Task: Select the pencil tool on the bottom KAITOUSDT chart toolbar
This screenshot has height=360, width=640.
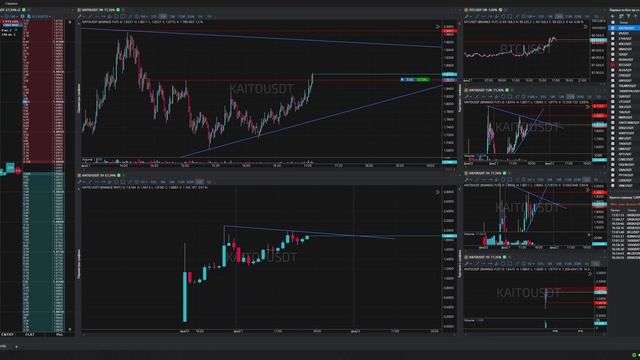Action: pyautogui.click(x=80, y=182)
